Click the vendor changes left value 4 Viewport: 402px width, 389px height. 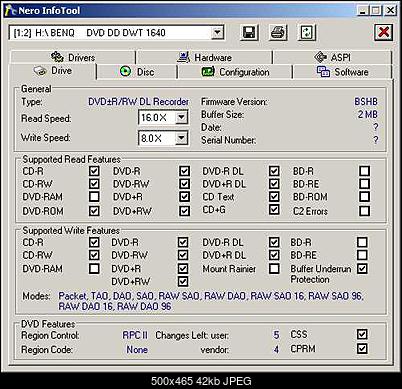[x=276, y=349]
